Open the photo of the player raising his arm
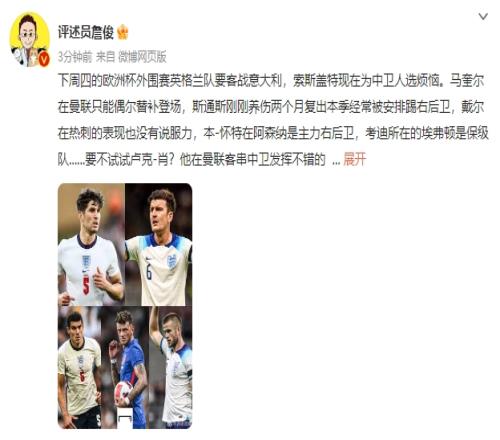Viewport: 500px width, 440px height. (170, 367)
